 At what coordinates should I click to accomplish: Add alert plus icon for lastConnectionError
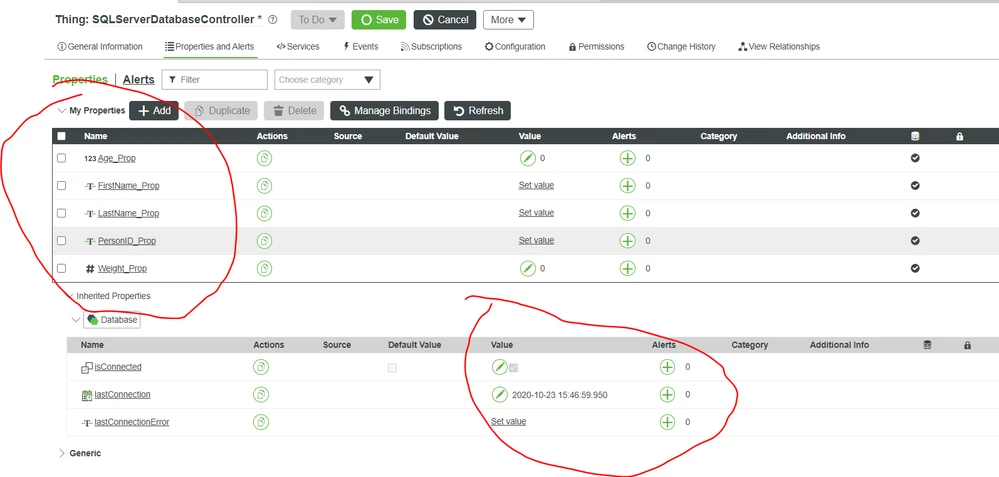pos(667,422)
